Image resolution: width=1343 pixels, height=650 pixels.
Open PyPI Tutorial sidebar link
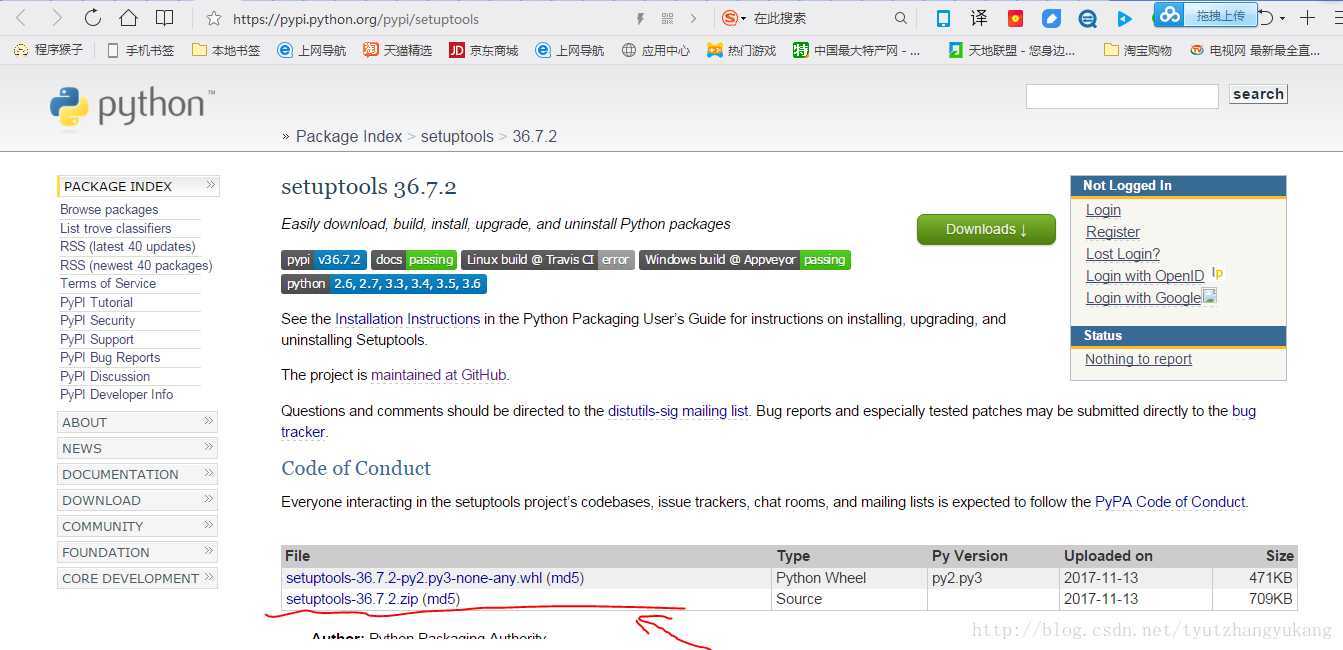pos(96,302)
